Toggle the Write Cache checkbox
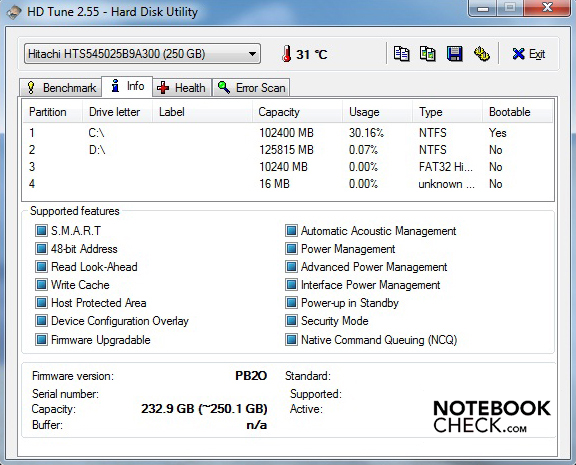Screen dimensions: 576x465 (41, 285)
